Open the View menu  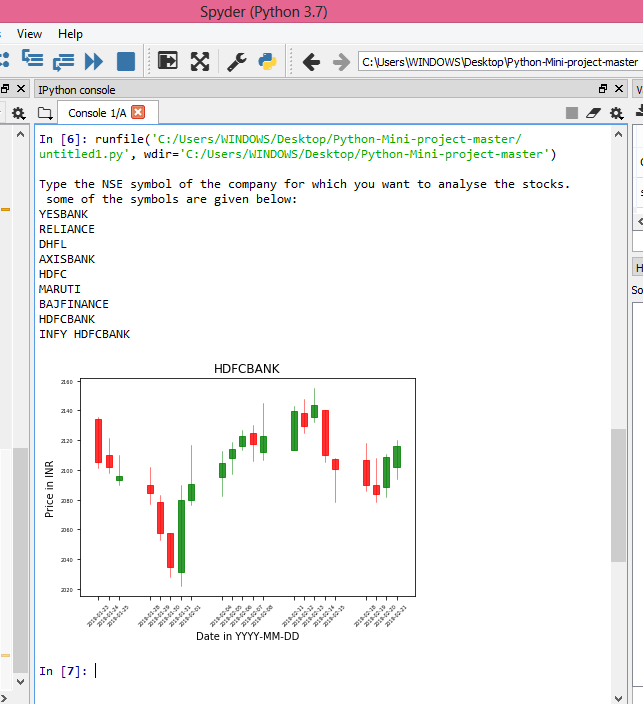[29, 34]
